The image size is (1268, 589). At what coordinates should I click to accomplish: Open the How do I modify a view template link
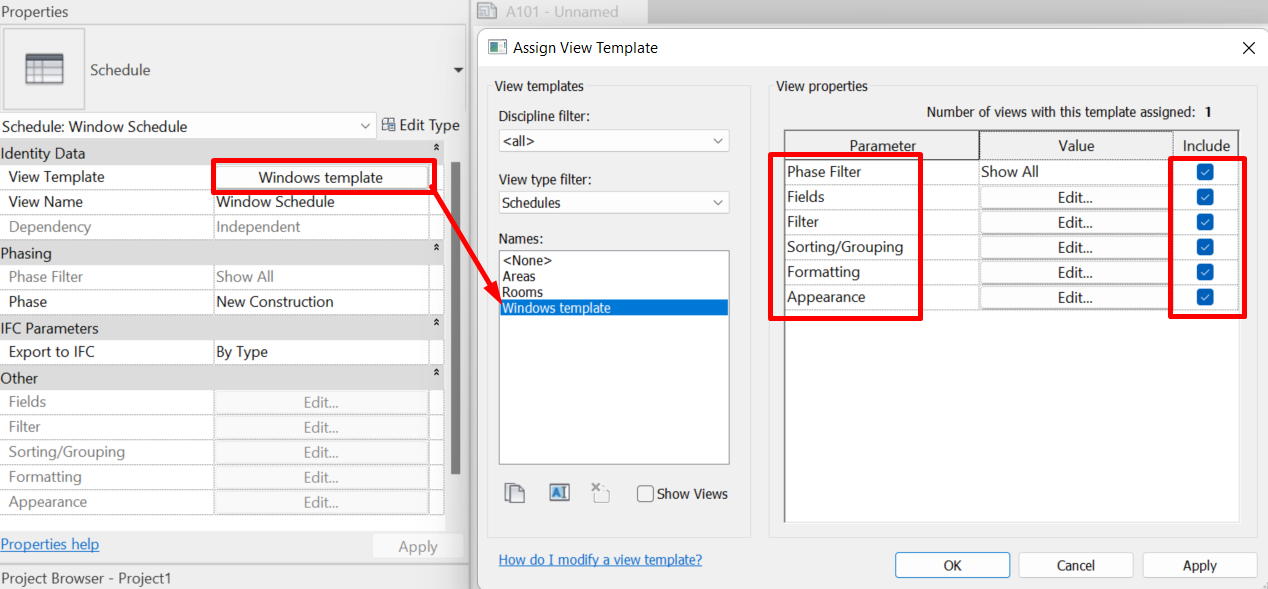600,560
